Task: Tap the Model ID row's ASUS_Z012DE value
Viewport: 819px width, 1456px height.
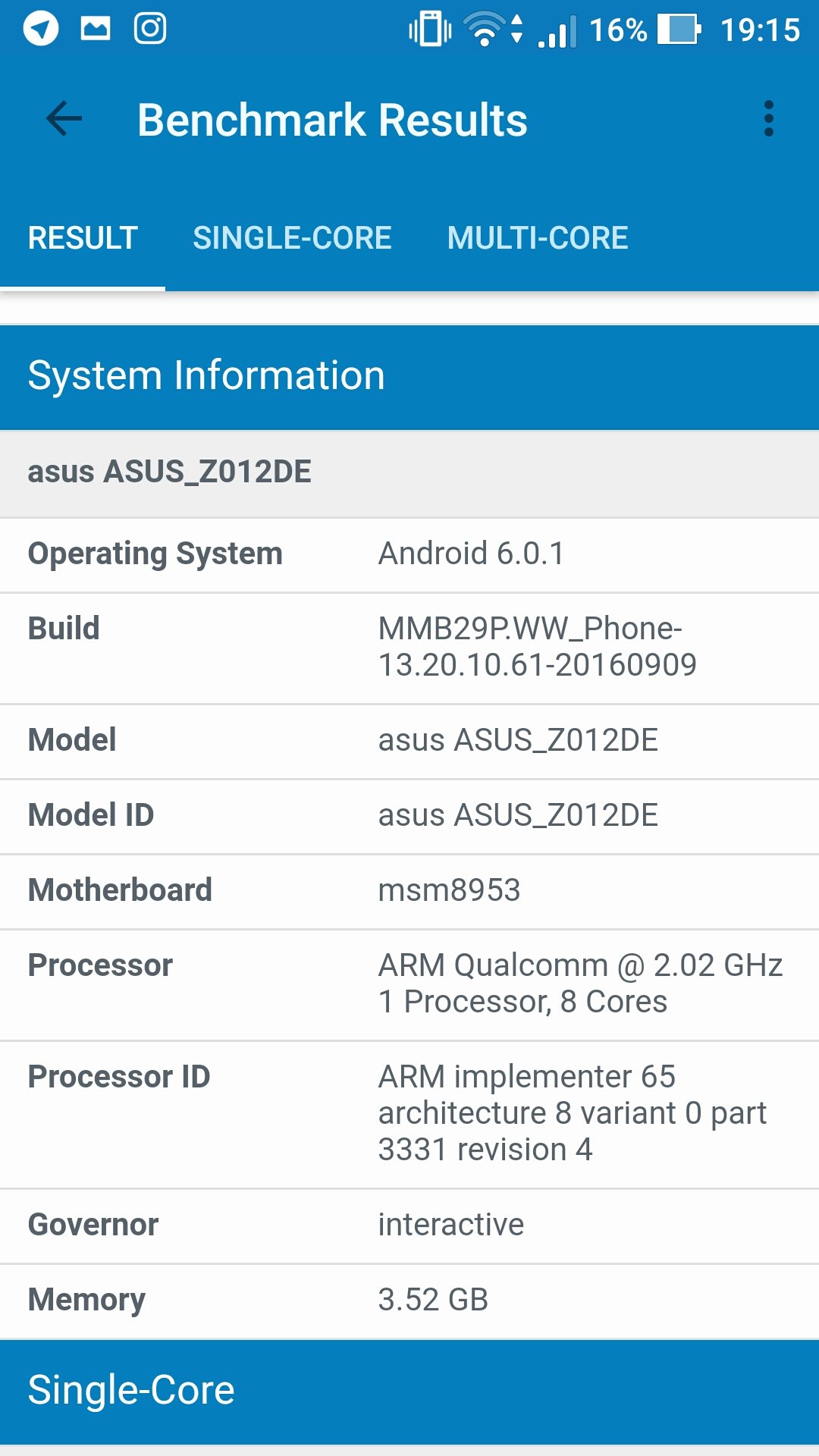Action: (518, 815)
